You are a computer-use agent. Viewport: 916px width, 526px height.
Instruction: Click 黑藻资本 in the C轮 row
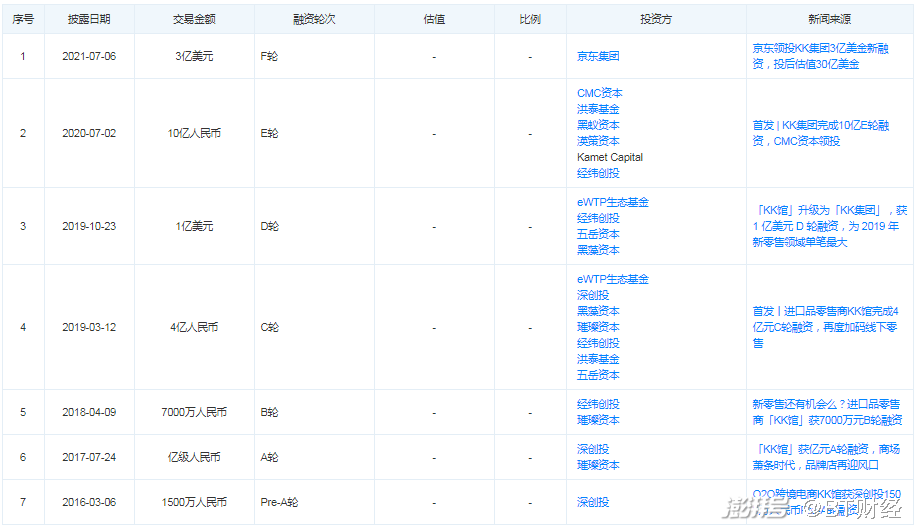point(598,311)
